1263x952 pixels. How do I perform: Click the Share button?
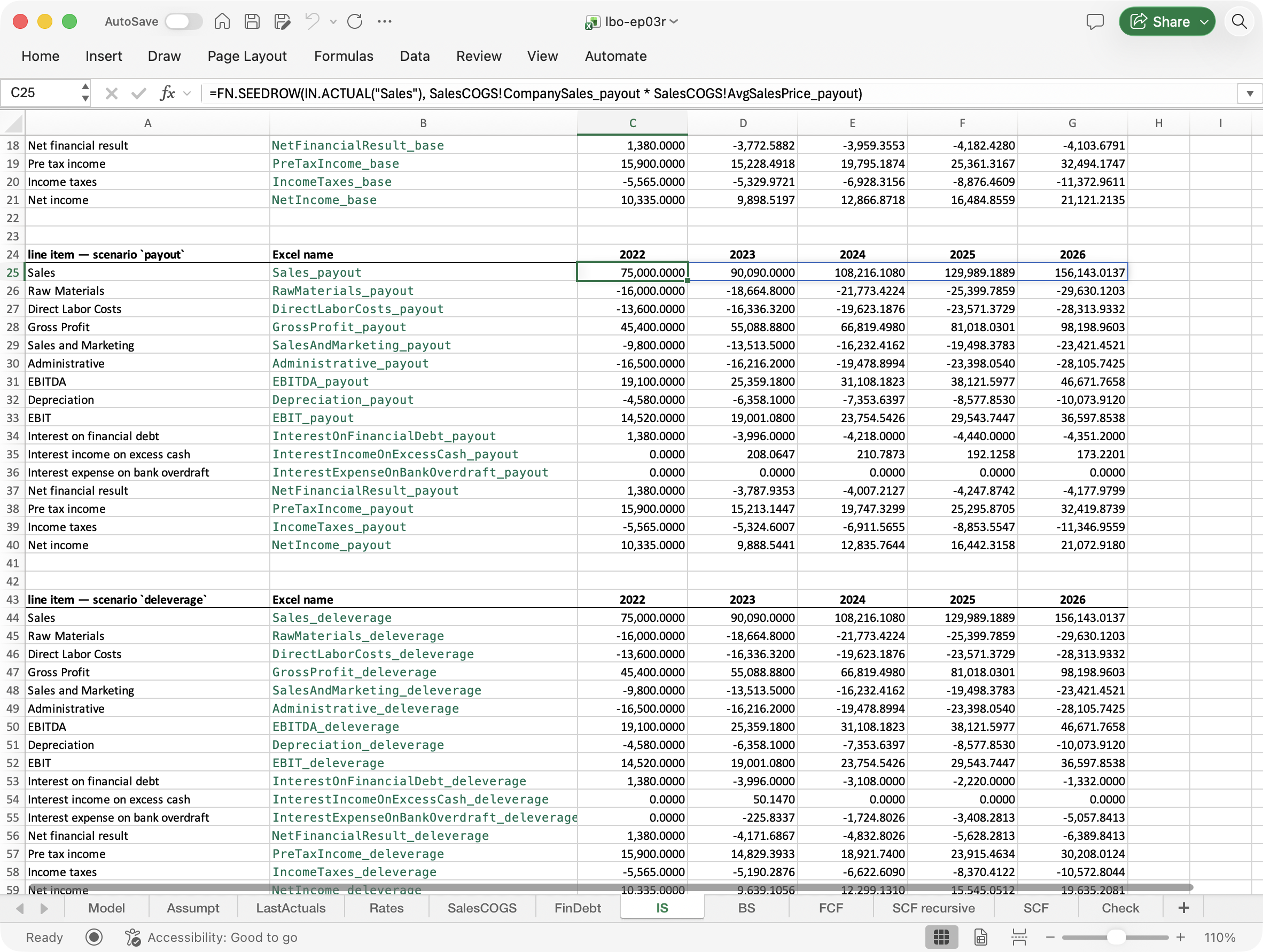(1166, 22)
